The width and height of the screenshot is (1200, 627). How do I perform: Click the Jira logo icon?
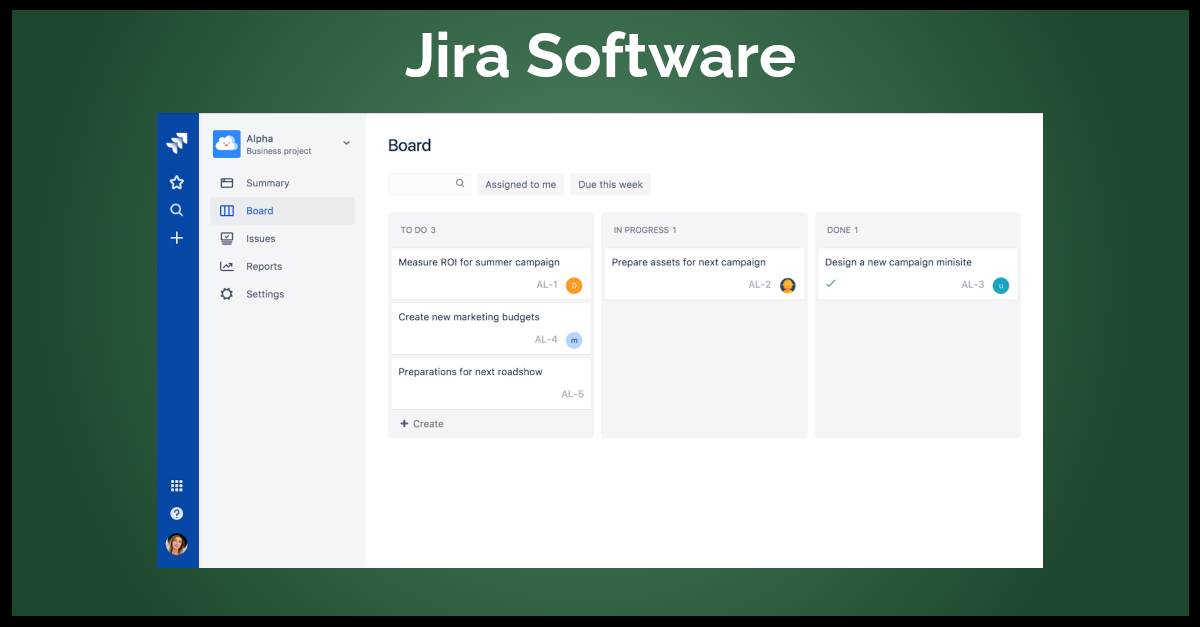click(177, 143)
